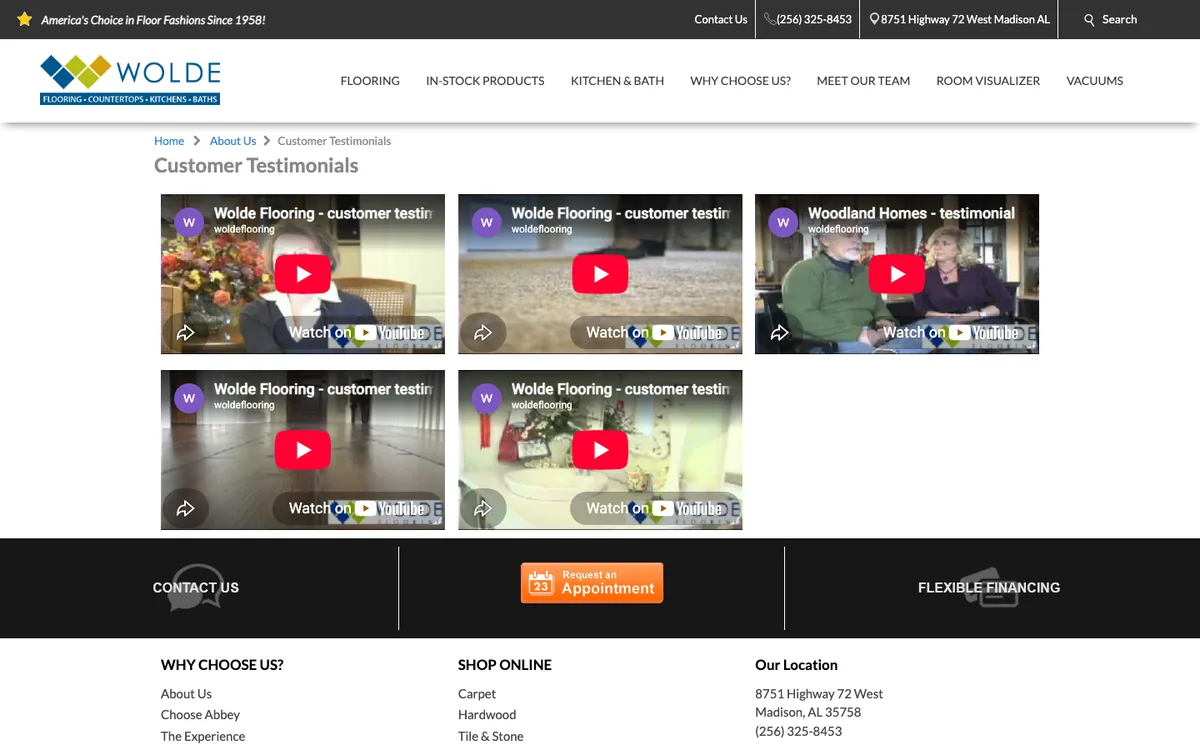Screen dimensions: 1200x750
Task: Shop Carpet in the footer
Action: point(477,694)
